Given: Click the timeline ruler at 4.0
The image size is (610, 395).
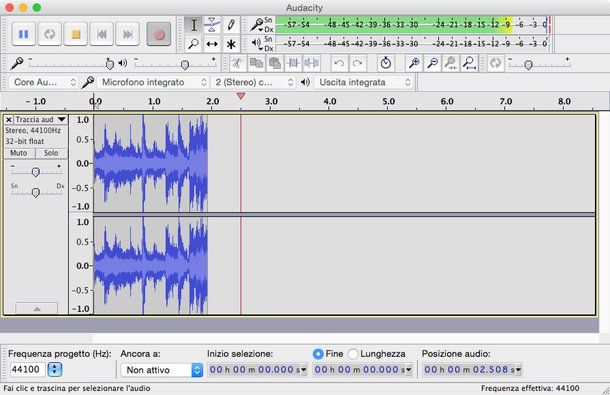Looking at the screenshot, I should pyautogui.click(x=330, y=102).
